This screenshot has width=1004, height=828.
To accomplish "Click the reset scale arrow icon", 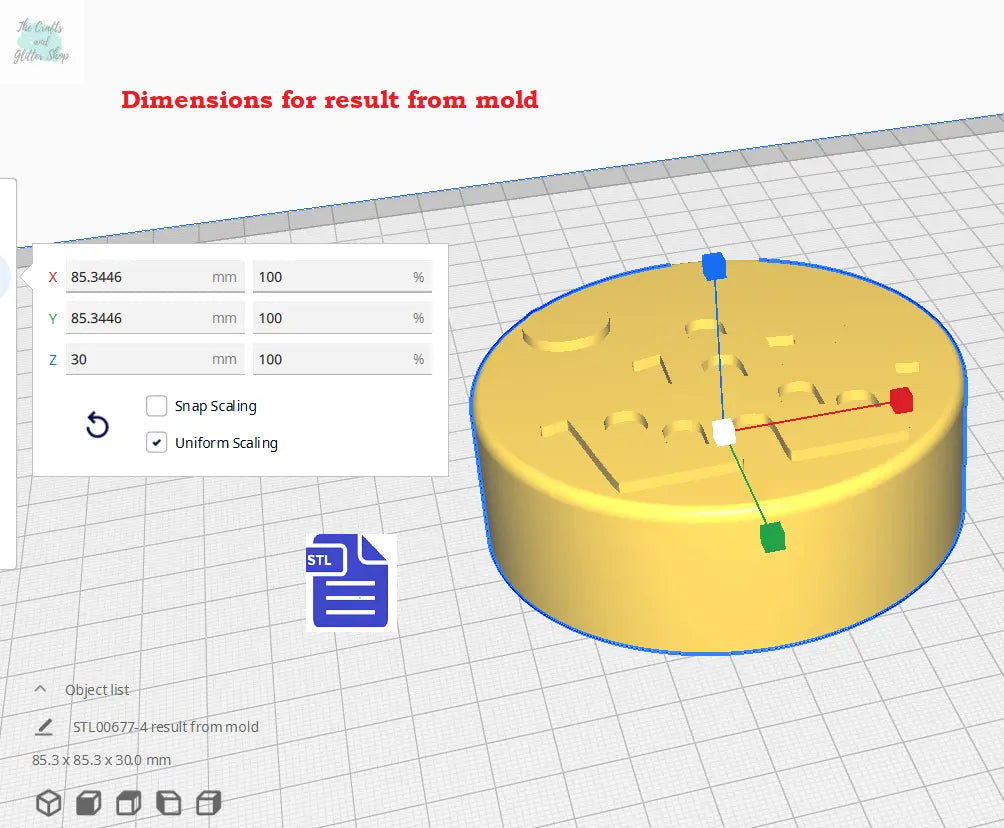I will click(x=97, y=426).
